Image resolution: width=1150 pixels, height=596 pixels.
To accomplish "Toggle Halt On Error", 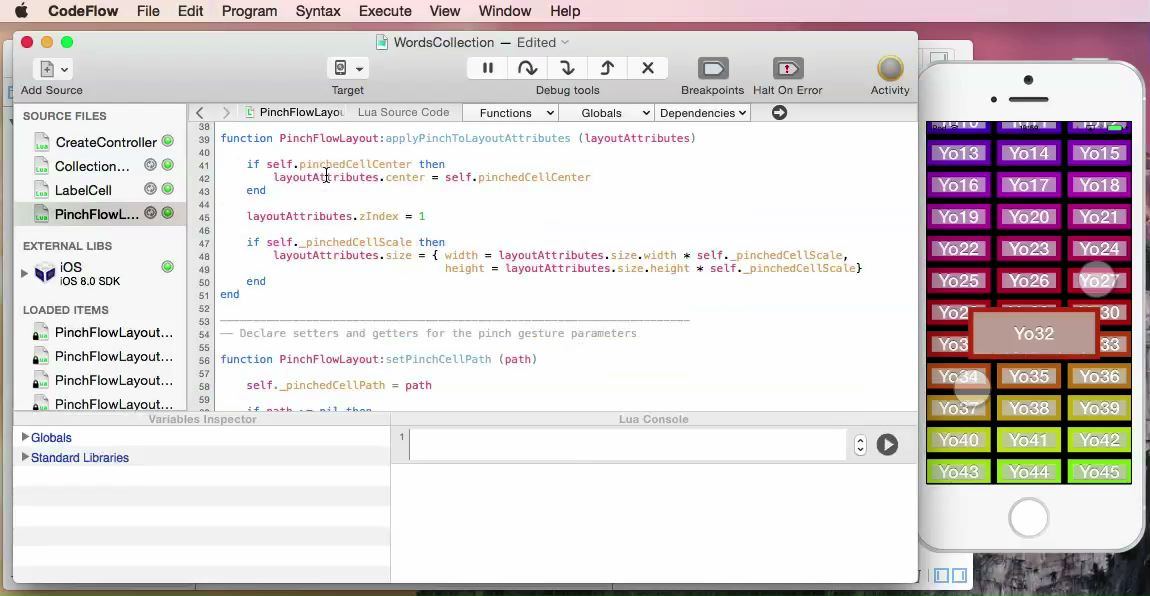I will (788, 69).
